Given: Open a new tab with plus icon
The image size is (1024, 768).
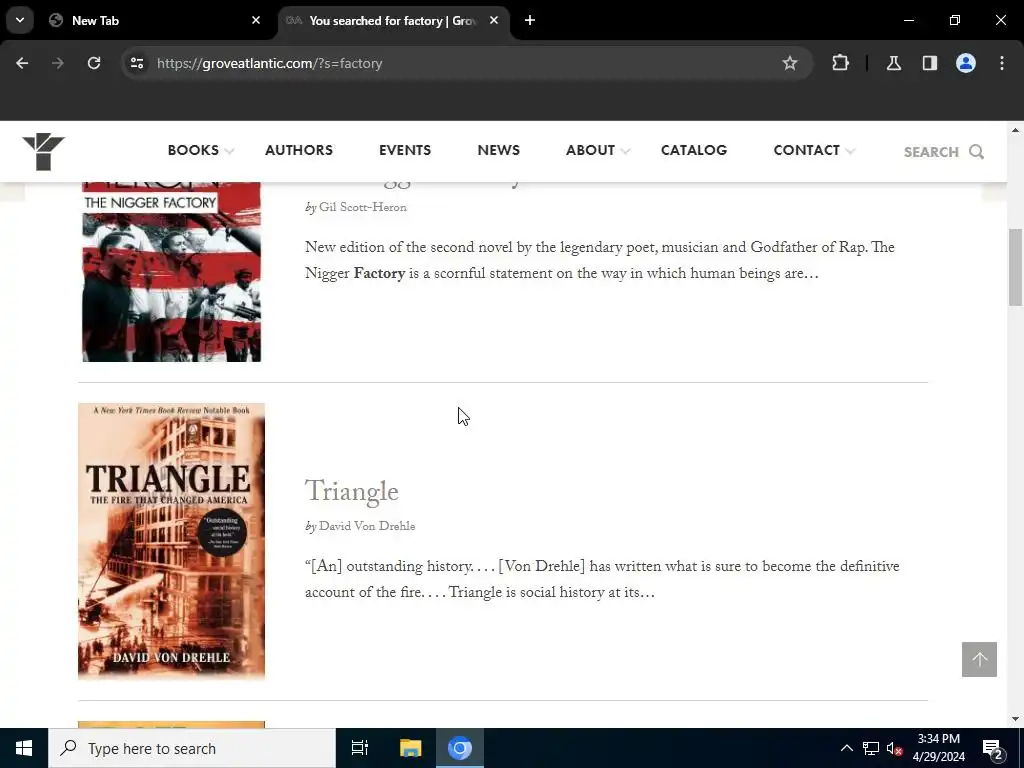Looking at the screenshot, I should coord(530,20).
